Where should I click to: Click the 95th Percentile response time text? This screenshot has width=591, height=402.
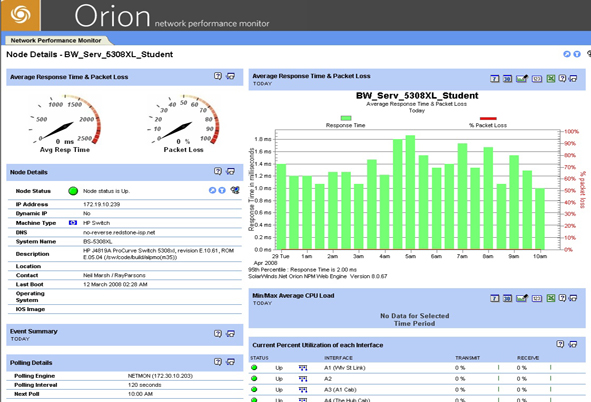coord(302,269)
